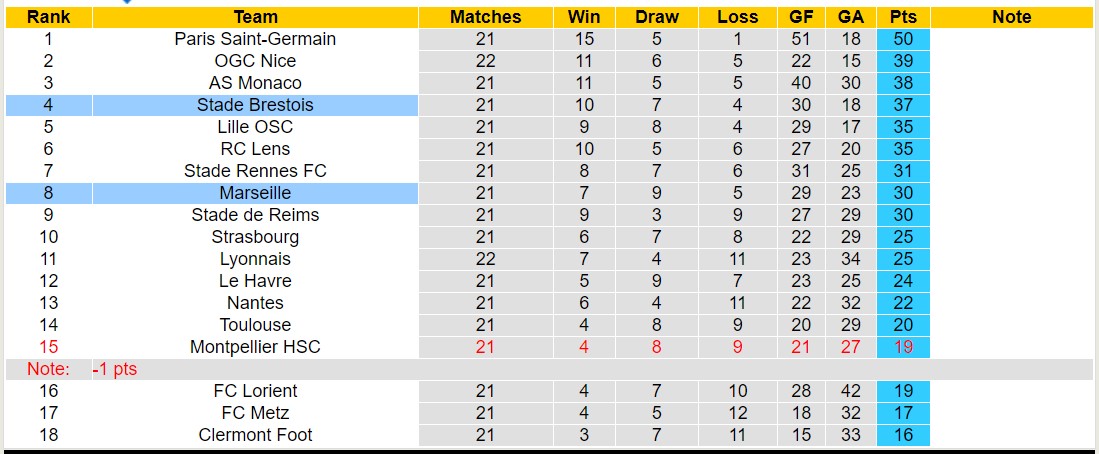Viewport: 1099px width, 454px height.
Task: Click the Paris Saint-Germain team name
Action: tap(255, 39)
